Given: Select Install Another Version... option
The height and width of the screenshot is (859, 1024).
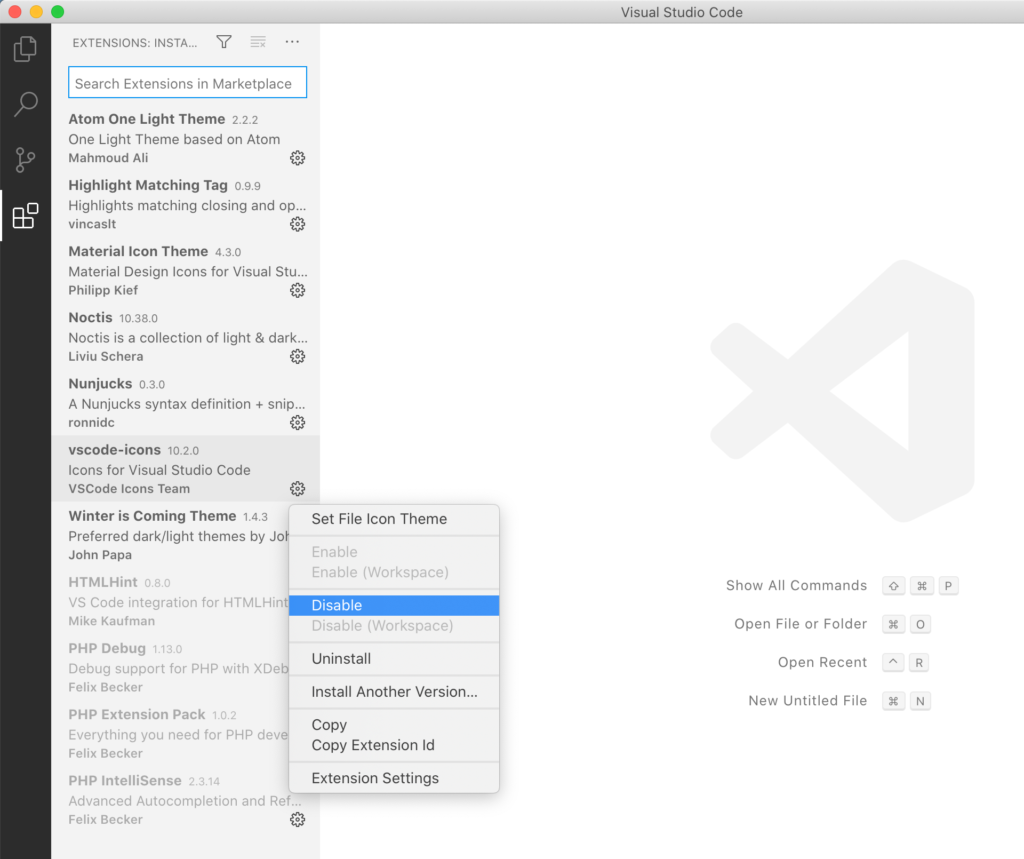Looking at the screenshot, I should tap(394, 692).
